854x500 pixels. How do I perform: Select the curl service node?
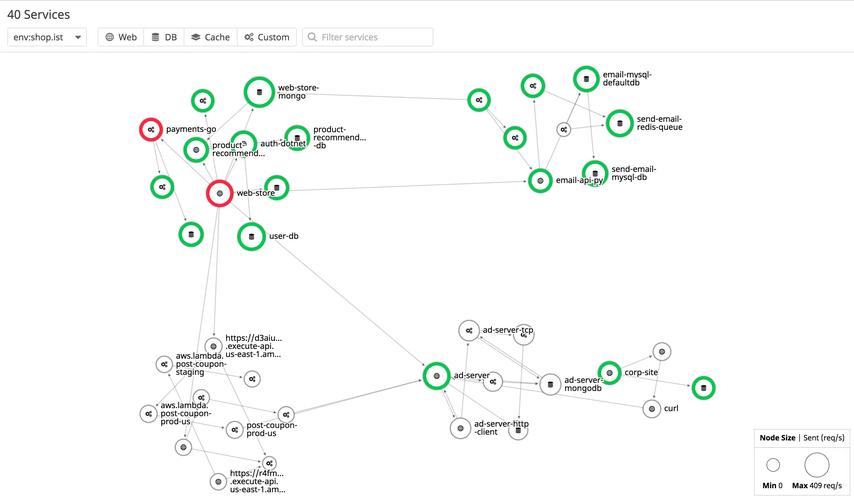[x=651, y=409]
